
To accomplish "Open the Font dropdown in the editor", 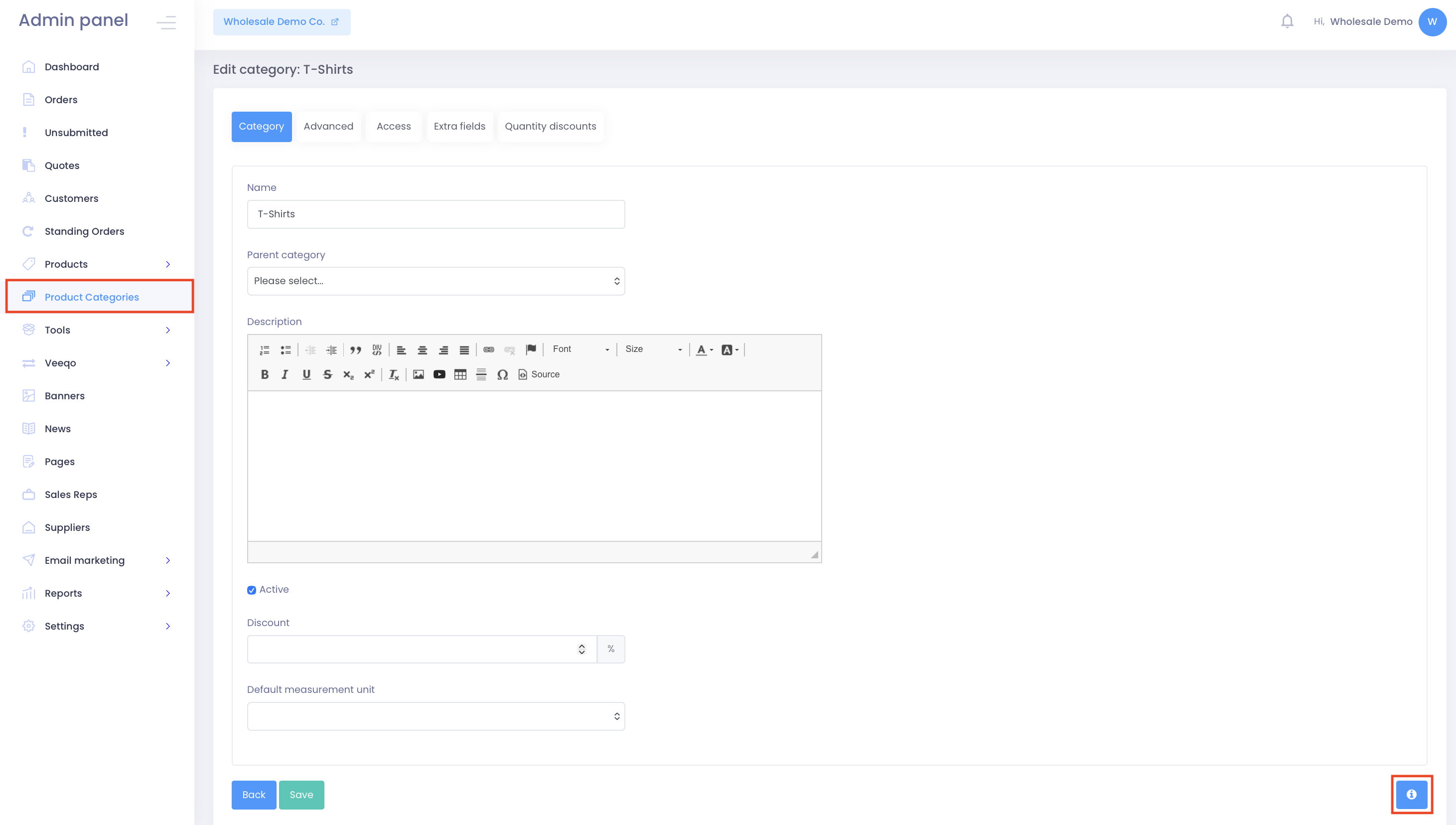I will tap(581, 349).
